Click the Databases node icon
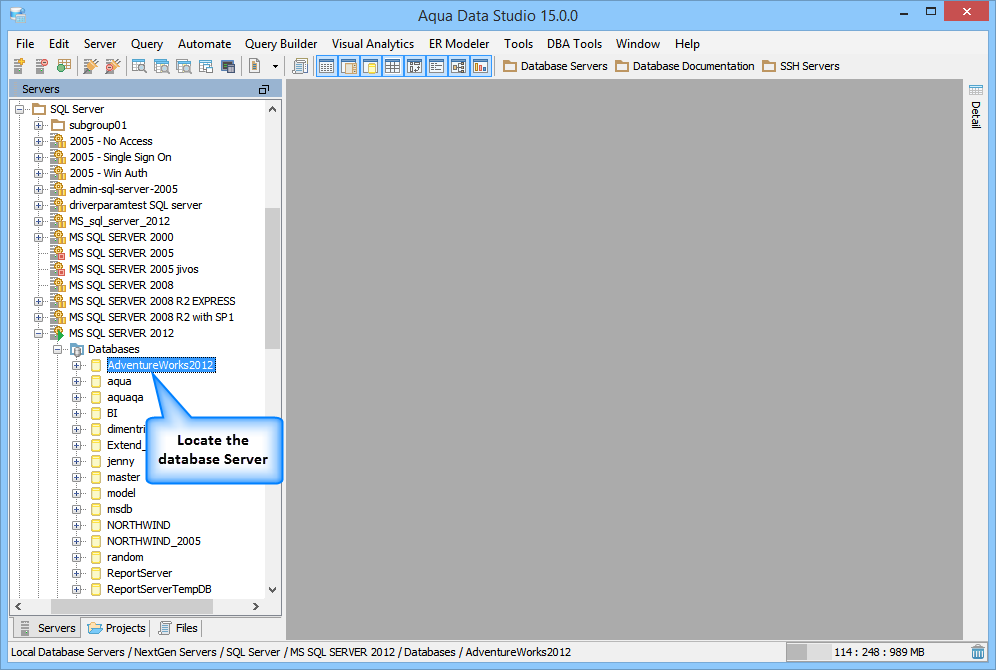This screenshot has height=670, width=996. (x=77, y=349)
